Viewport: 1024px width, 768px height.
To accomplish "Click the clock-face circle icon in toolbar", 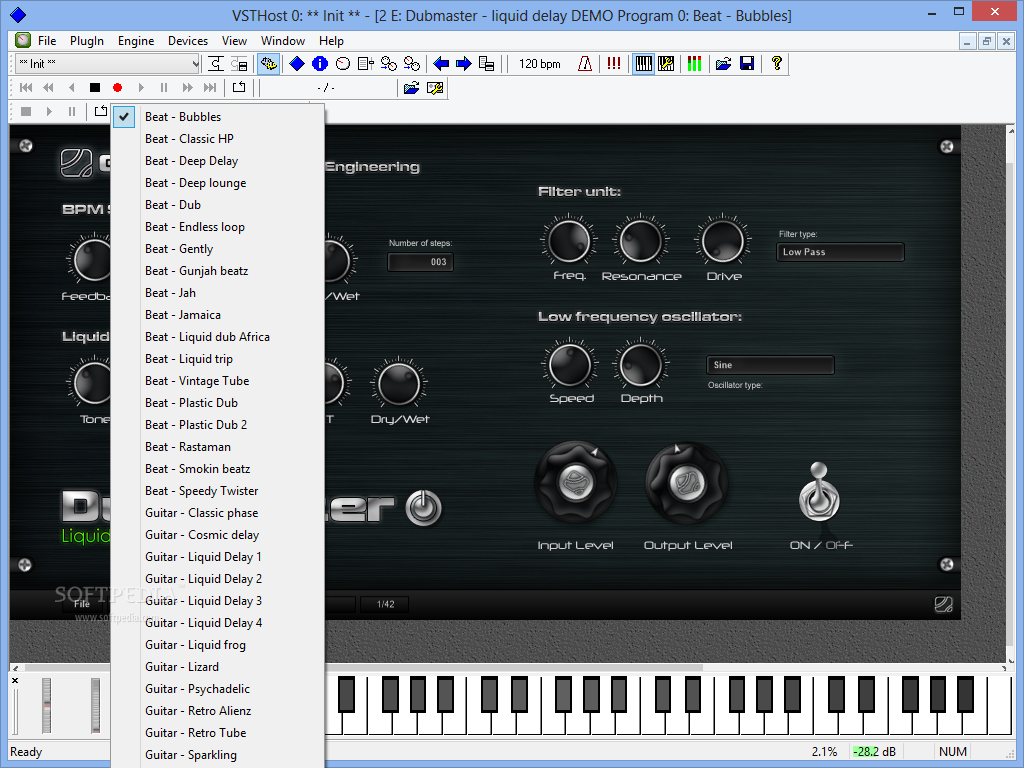I will [x=343, y=63].
